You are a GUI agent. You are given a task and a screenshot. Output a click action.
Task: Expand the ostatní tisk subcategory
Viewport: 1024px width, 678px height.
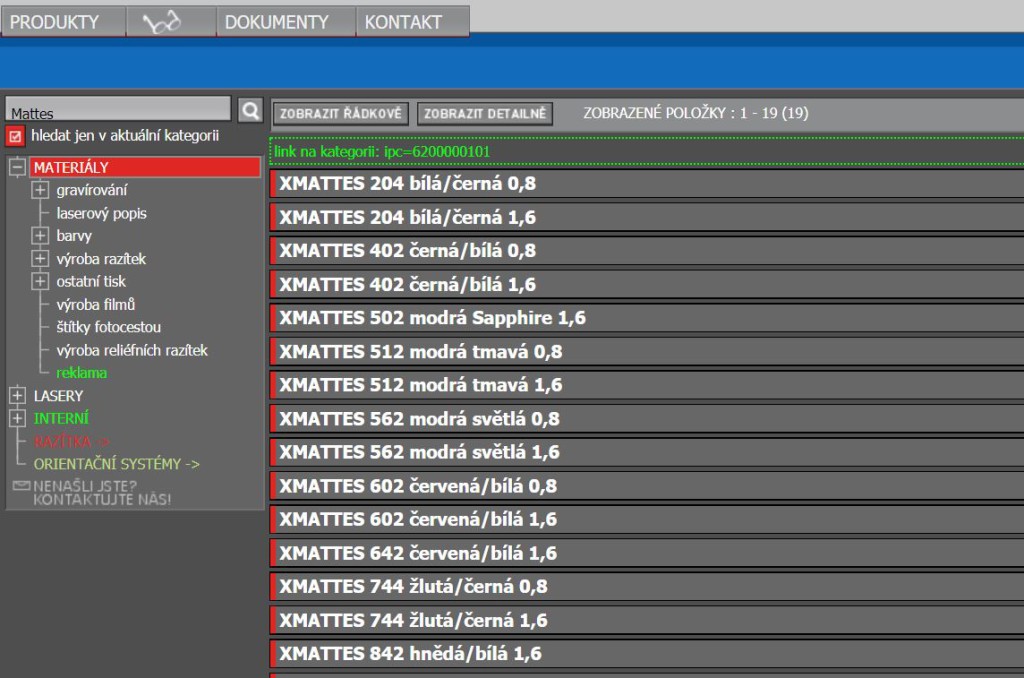click(x=40, y=282)
